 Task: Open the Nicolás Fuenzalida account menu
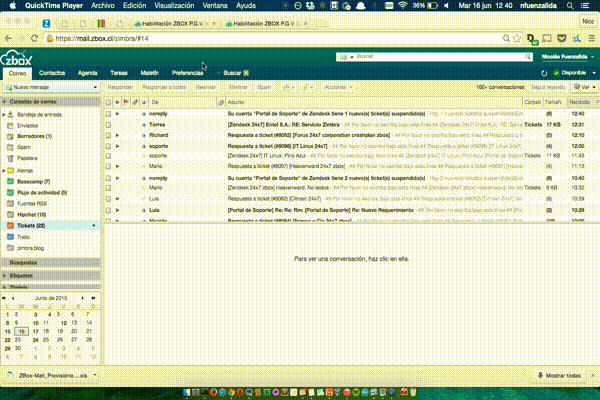coord(567,57)
